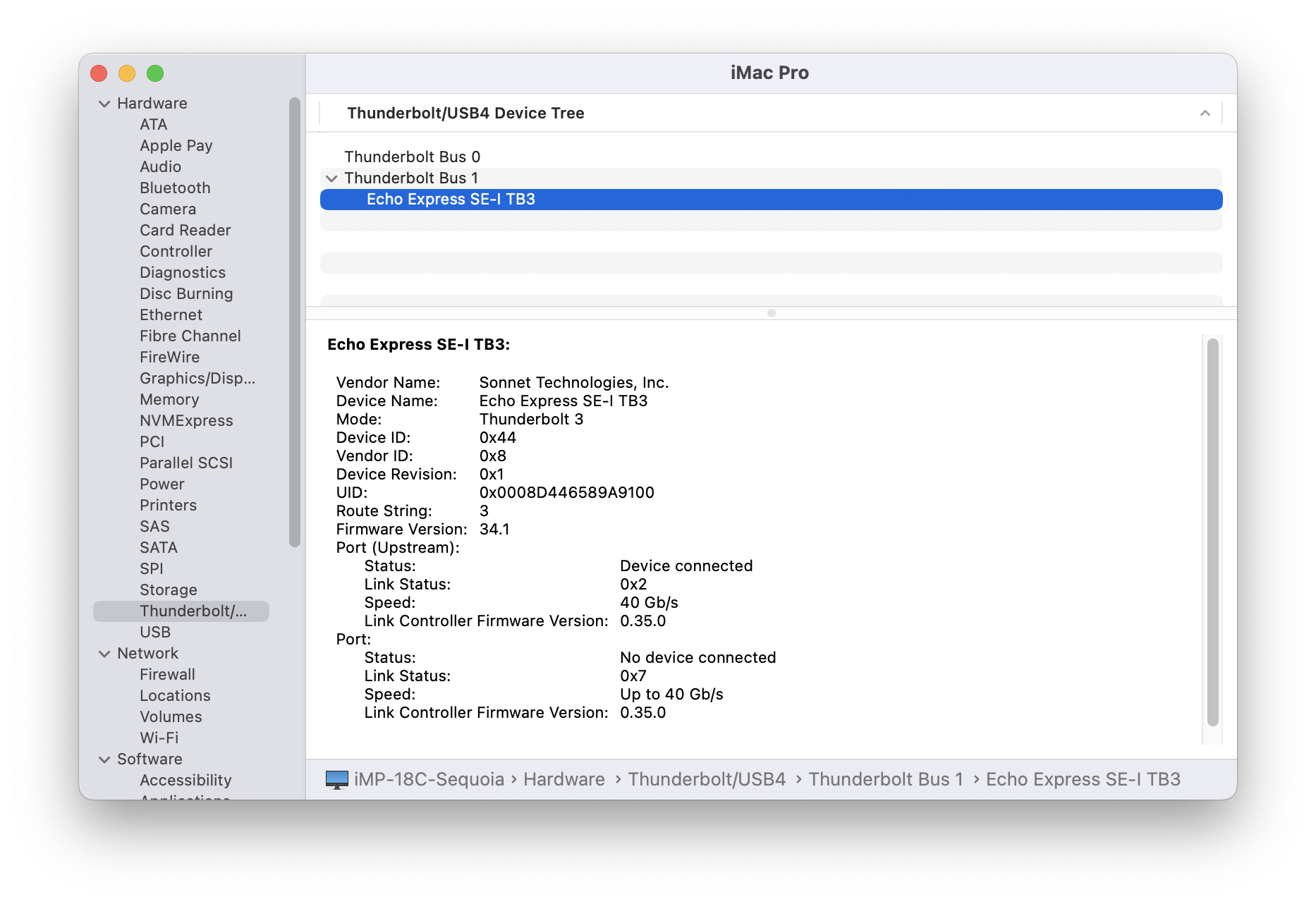
Task: Click the Up to 40 Gb/s speed value
Action: 671,695
